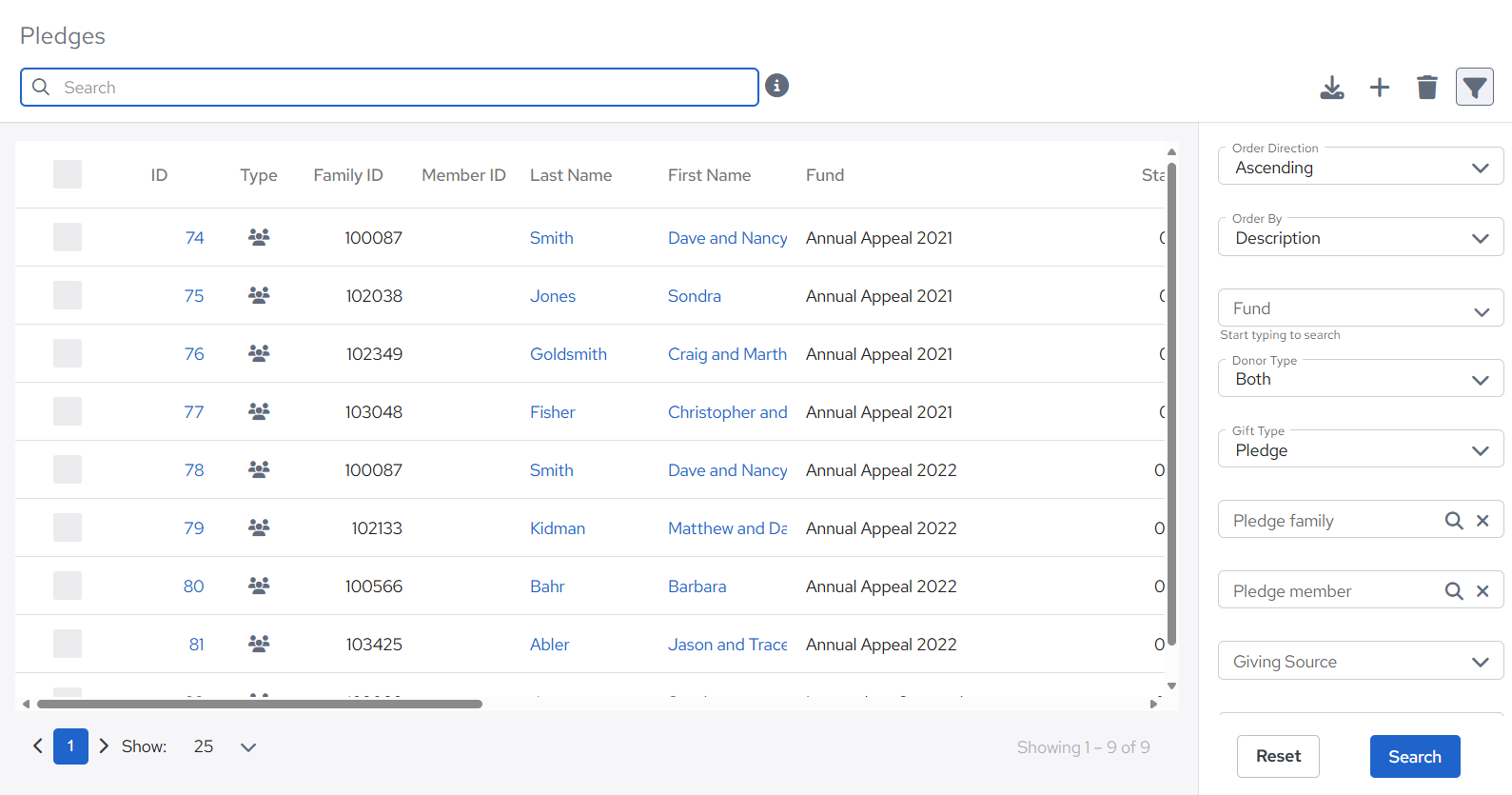The image size is (1512, 795).
Task: Open the Fund filter dropdown
Action: pyautogui.click(x=1361, y=308)
